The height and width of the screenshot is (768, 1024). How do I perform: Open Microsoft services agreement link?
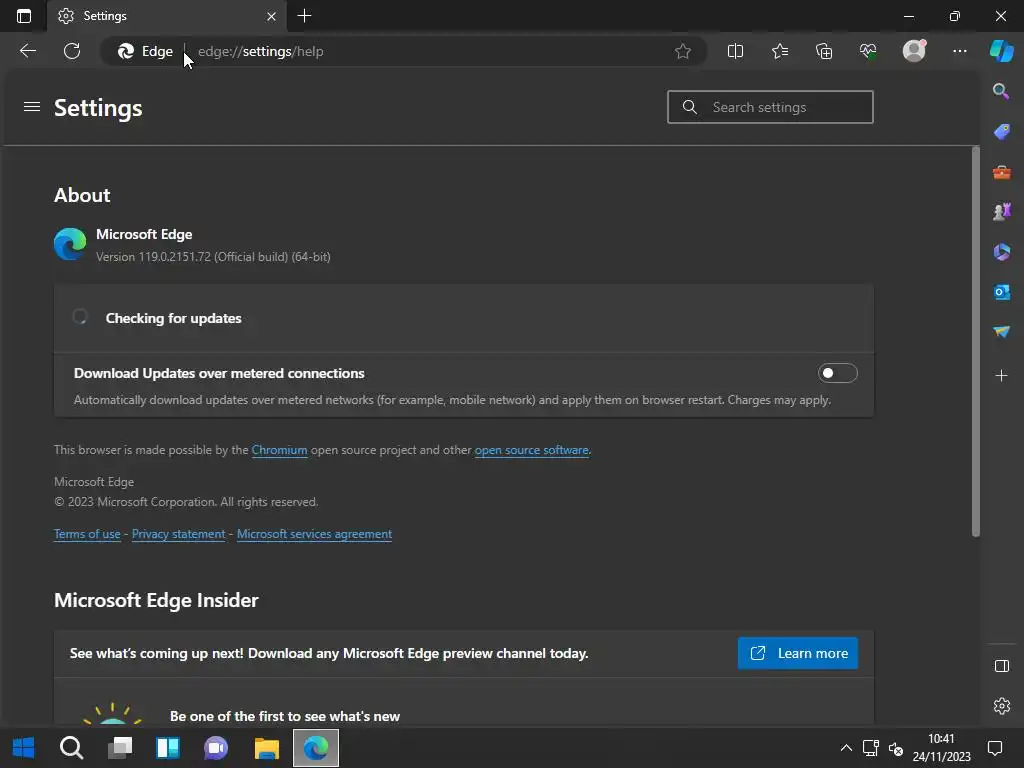click(314, 534)
